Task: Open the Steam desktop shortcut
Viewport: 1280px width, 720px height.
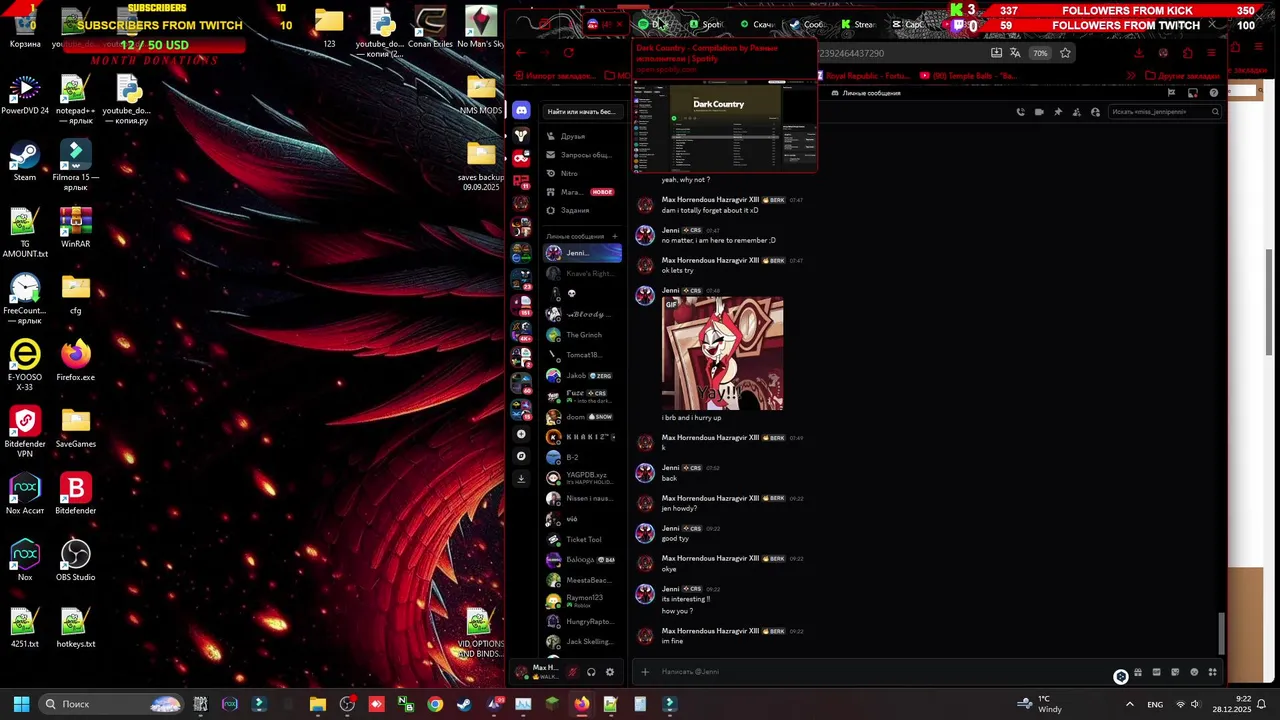Action: 24,161
